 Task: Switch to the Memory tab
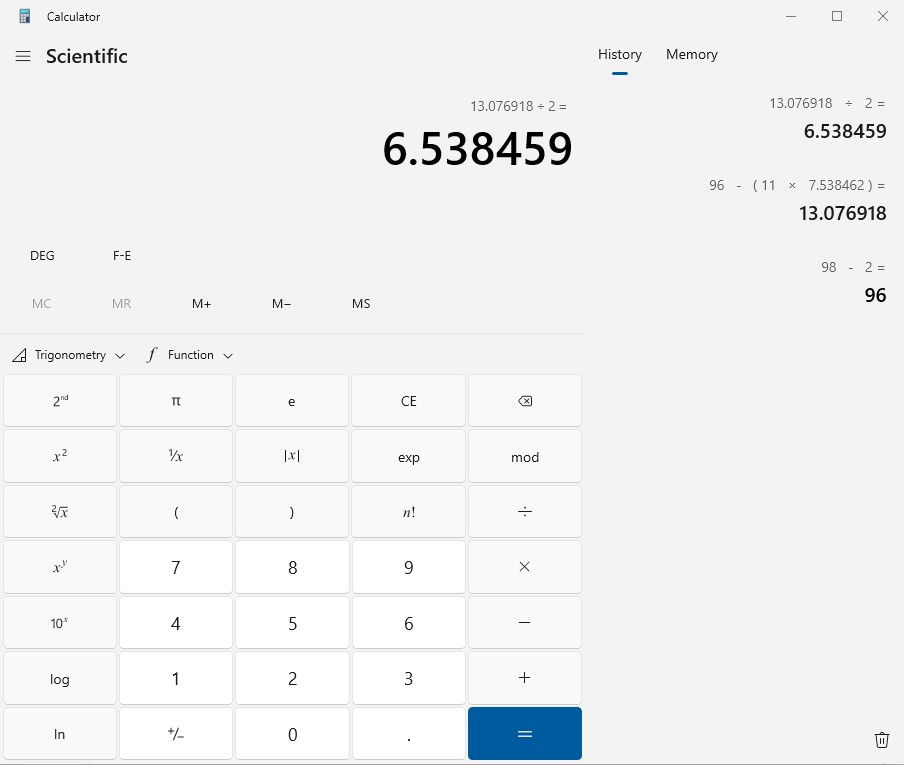[692, 54]
